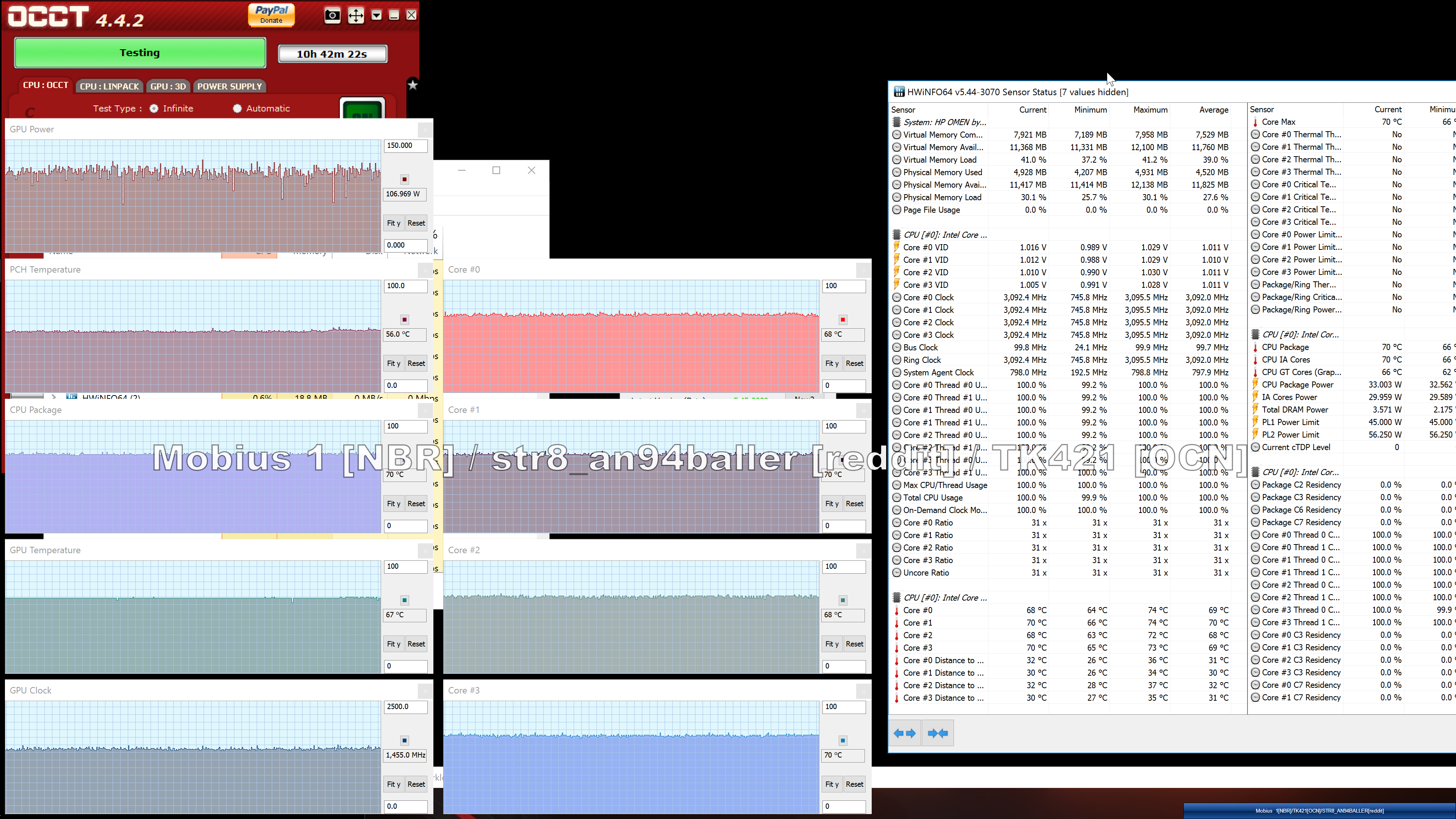This screenshot has height=819, width=1456.
Task: Select the Core Max temperature row
Action: [x=1352, y=122]
